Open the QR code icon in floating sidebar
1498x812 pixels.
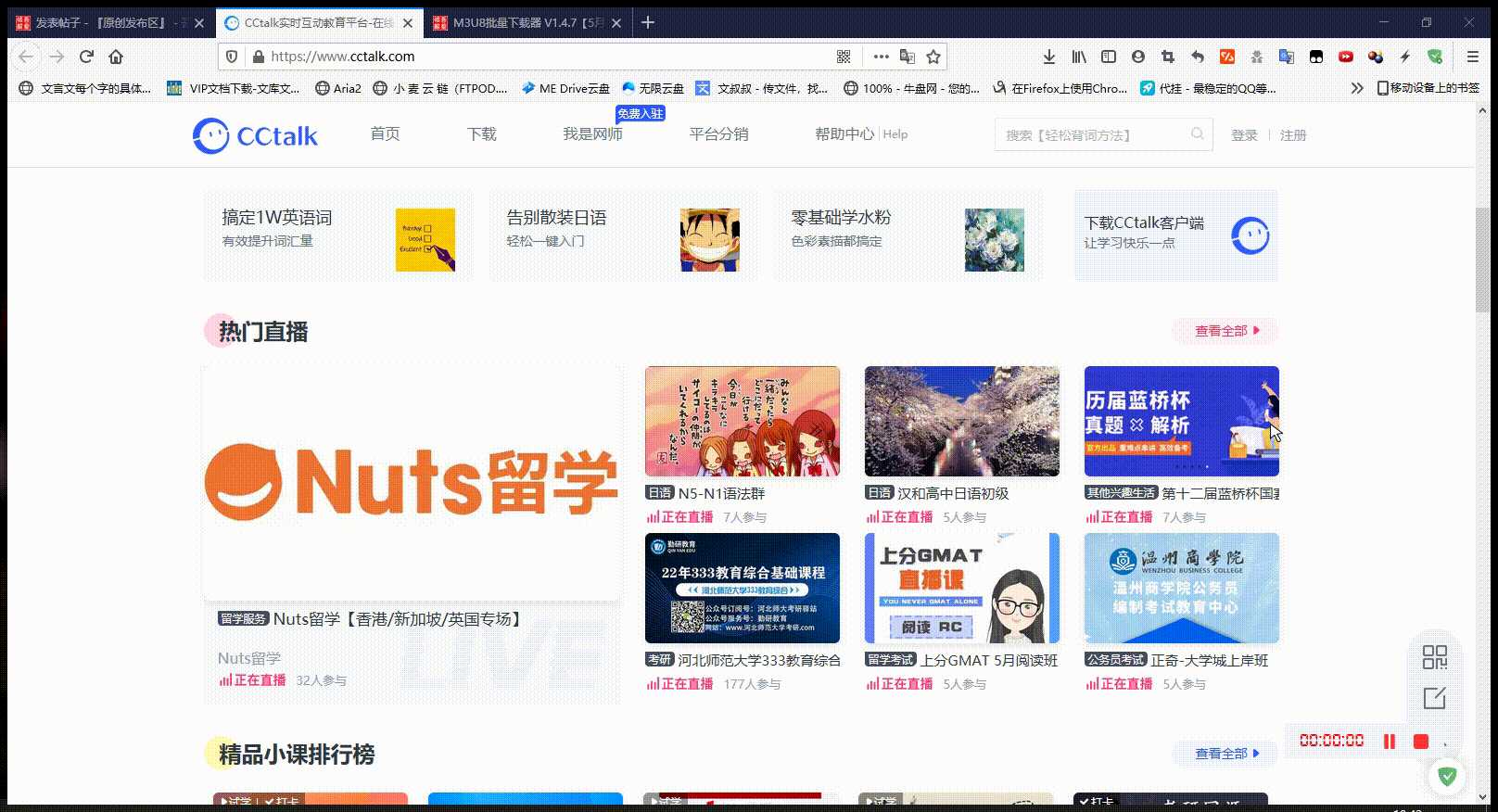[x=1434, y=657]
